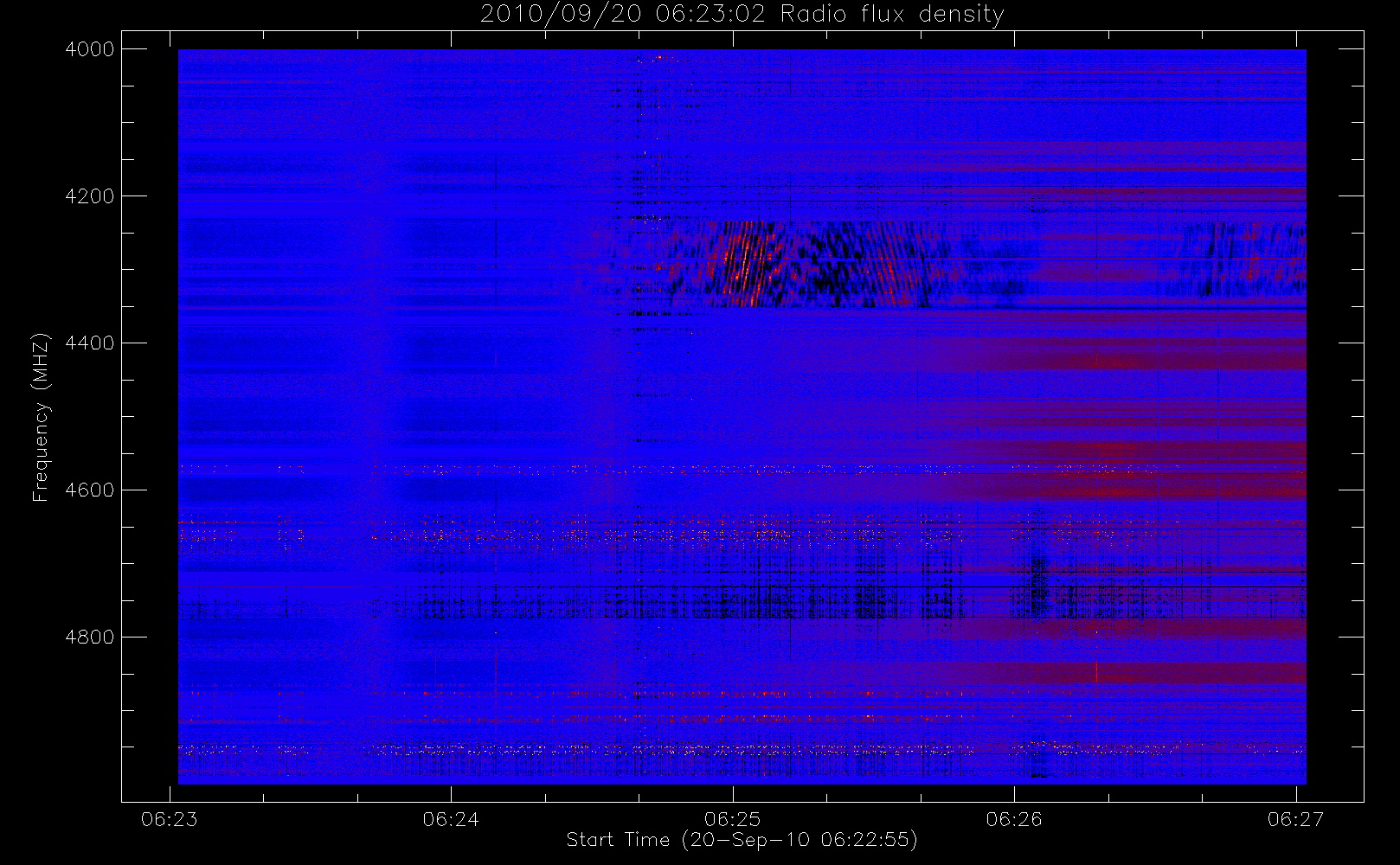Click the 'Start Time (20-Sep-10 06:22:55)' axis title

[x=742, y=840]
